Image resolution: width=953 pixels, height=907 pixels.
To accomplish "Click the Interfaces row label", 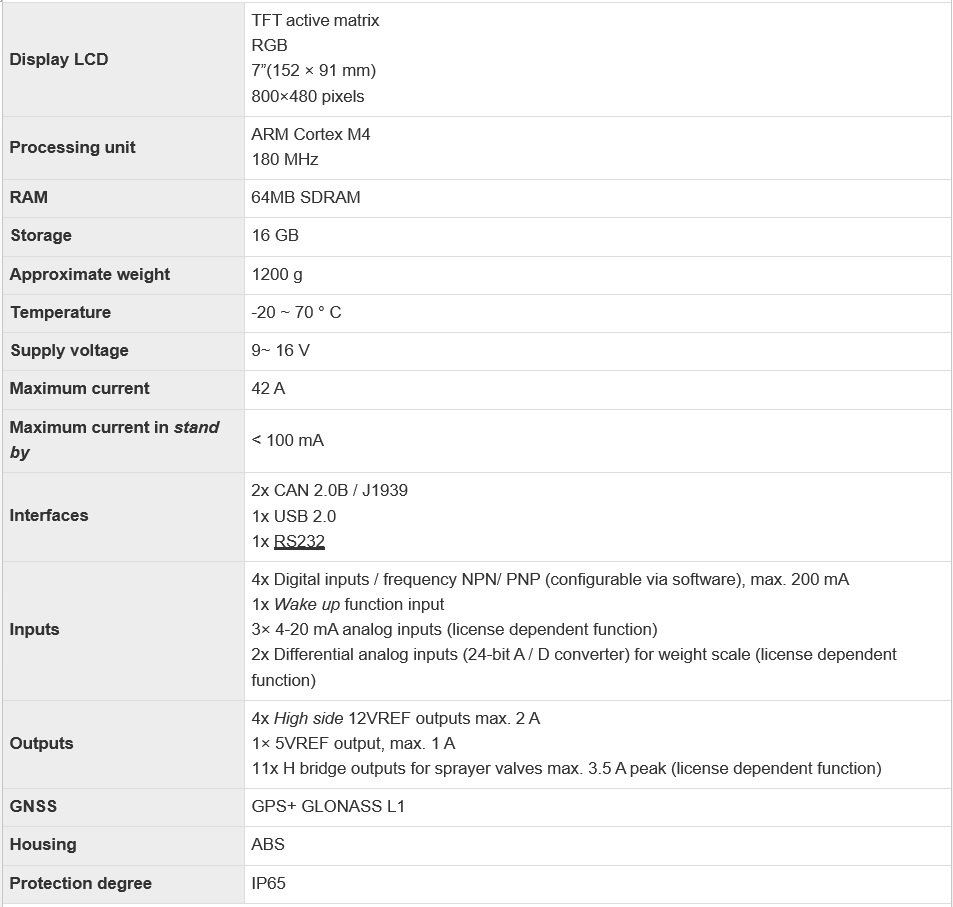I will (49, 515).
